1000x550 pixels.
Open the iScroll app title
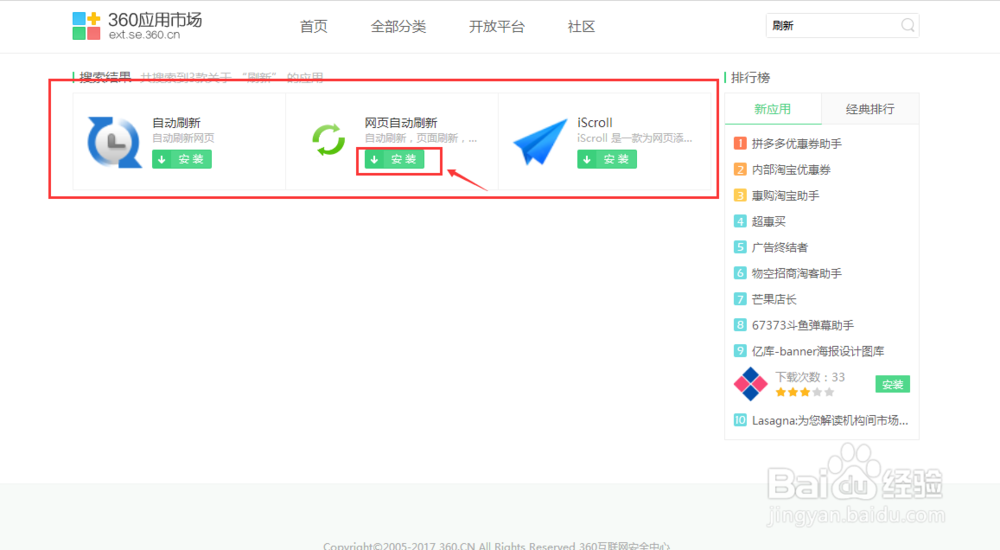(594, 123)
